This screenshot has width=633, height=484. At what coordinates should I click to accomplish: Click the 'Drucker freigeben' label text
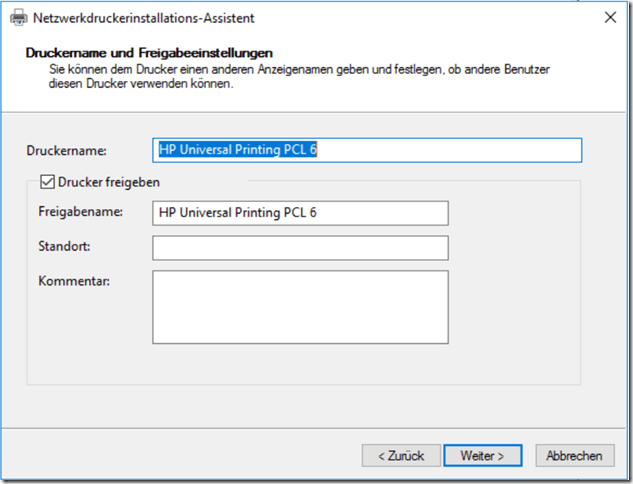click(x=109, y=183)
